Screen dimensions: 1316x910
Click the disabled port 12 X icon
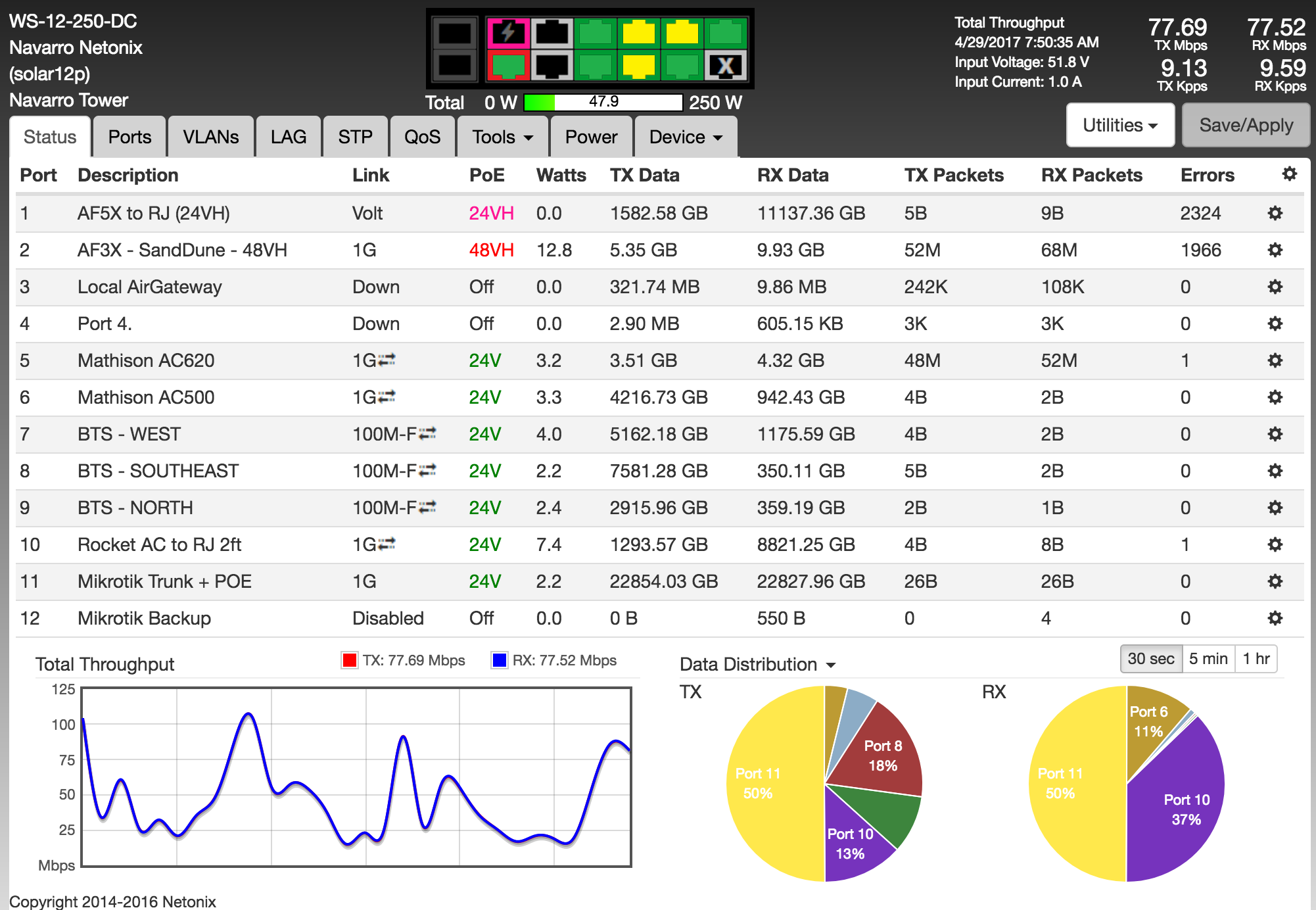tap(726, 66)
